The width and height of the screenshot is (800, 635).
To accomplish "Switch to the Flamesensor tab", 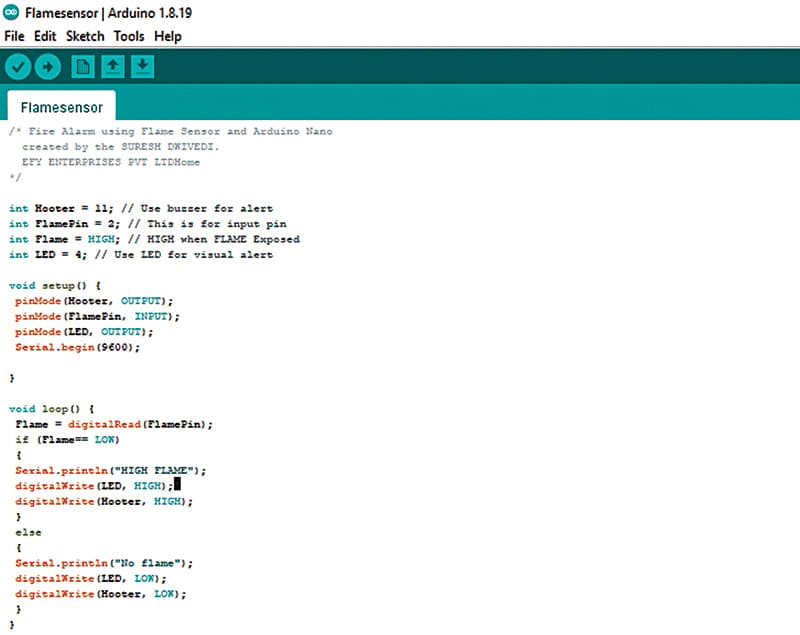I will tap(61, 106).
